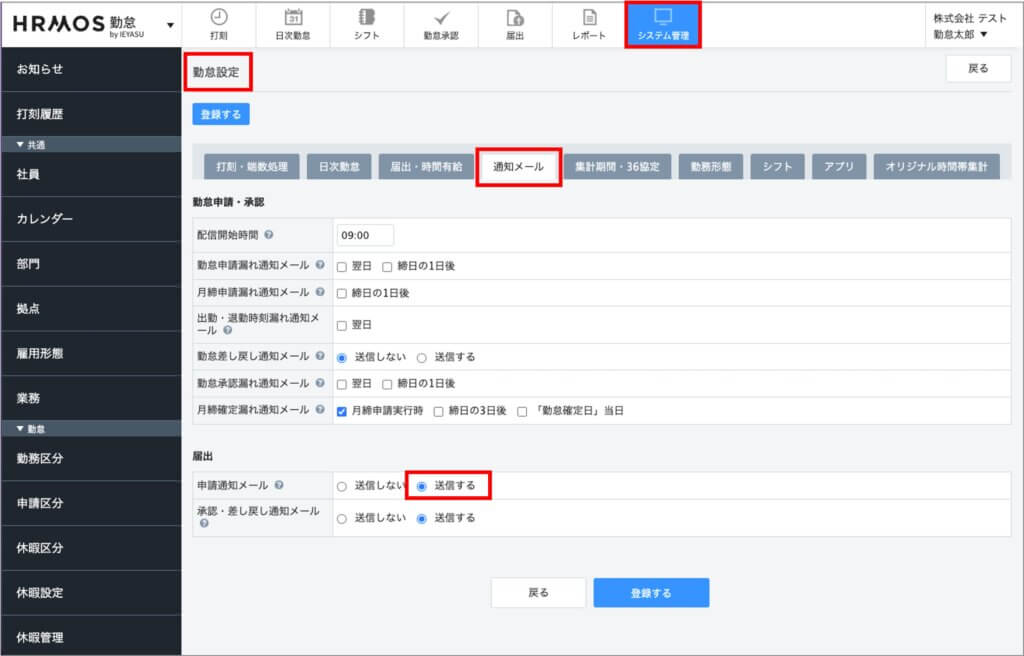Open the 集計期間・36協定 tab
The image size is (1024, 656).
617,167
